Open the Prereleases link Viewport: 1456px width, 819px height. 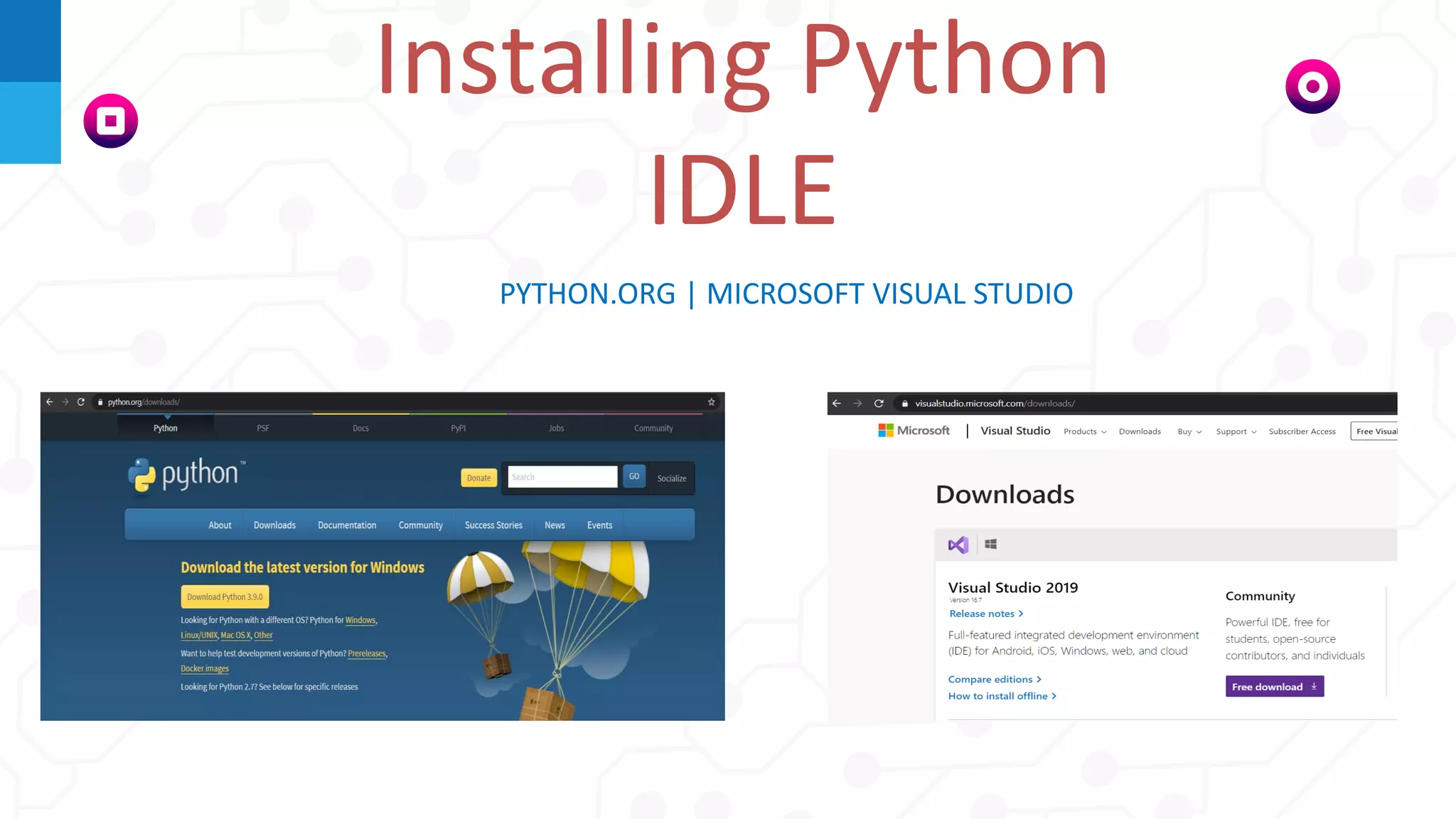[367, 654]
